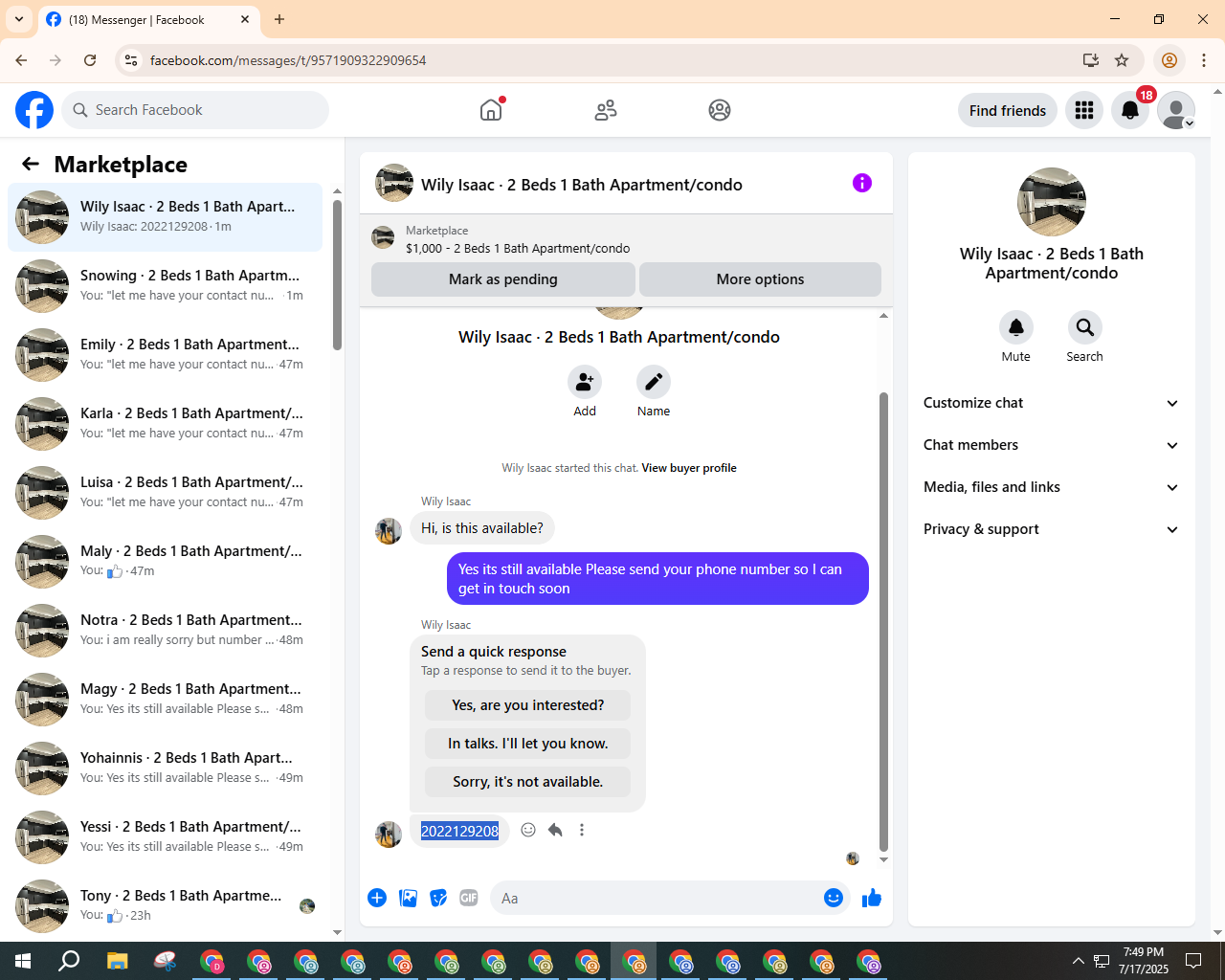Image resolution: width=1225 pixels, height=980 pixels.
Task: Click More options button
Action: coord(760,279)
